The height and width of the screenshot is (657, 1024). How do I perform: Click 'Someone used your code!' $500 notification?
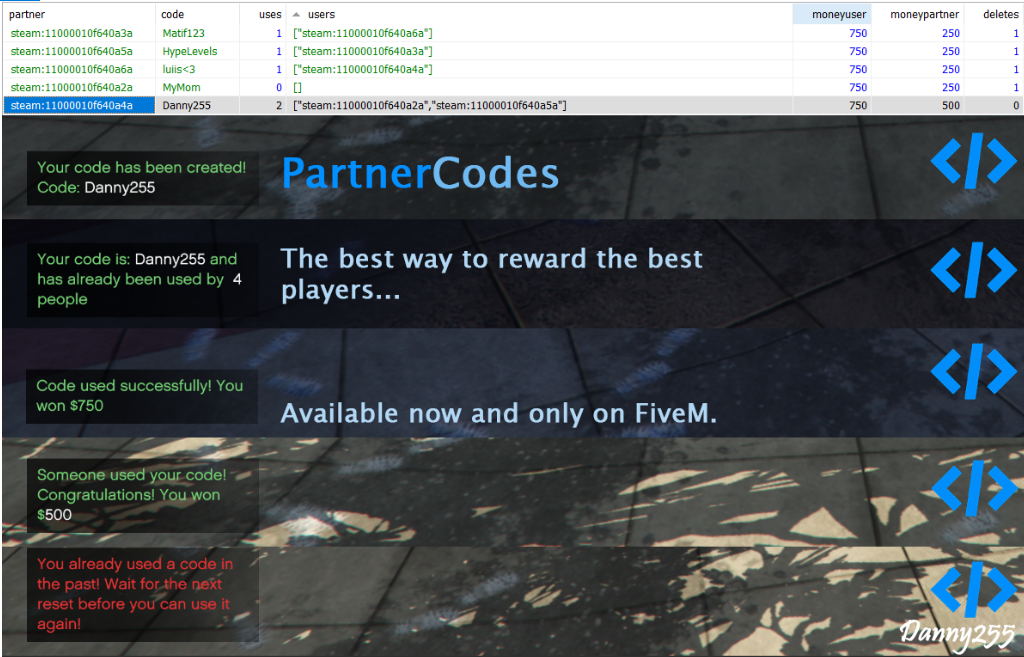point(142,495)
